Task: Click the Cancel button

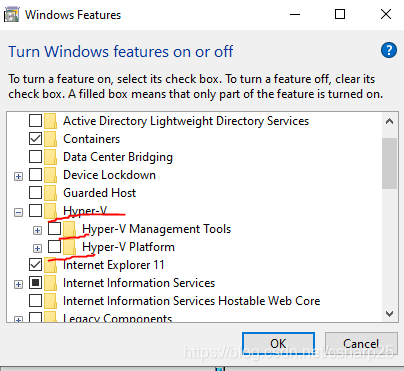Action: point(361,344)
